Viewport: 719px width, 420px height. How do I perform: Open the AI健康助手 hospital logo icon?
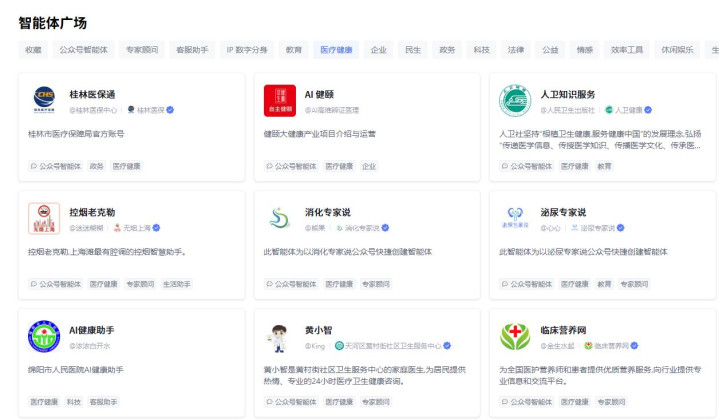44,337
